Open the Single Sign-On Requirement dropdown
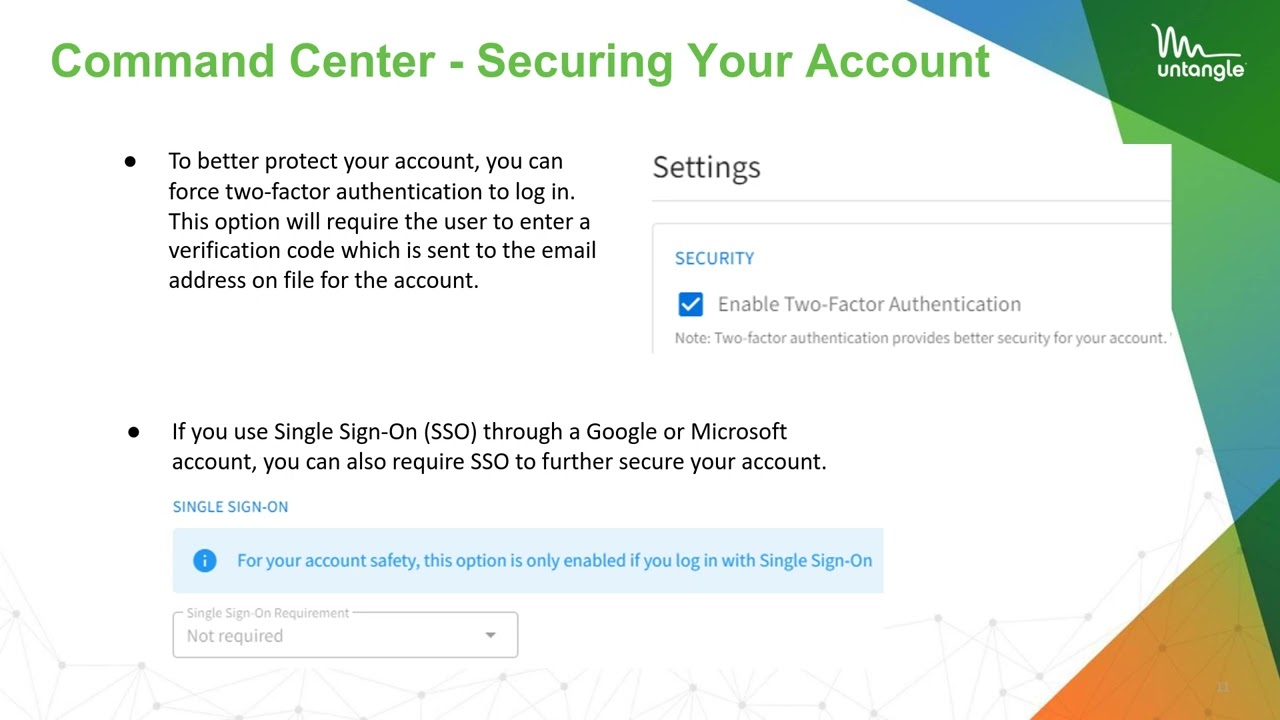Viewport: 1280px width, 720px height. pyautogui.click(x=345, y=635)
